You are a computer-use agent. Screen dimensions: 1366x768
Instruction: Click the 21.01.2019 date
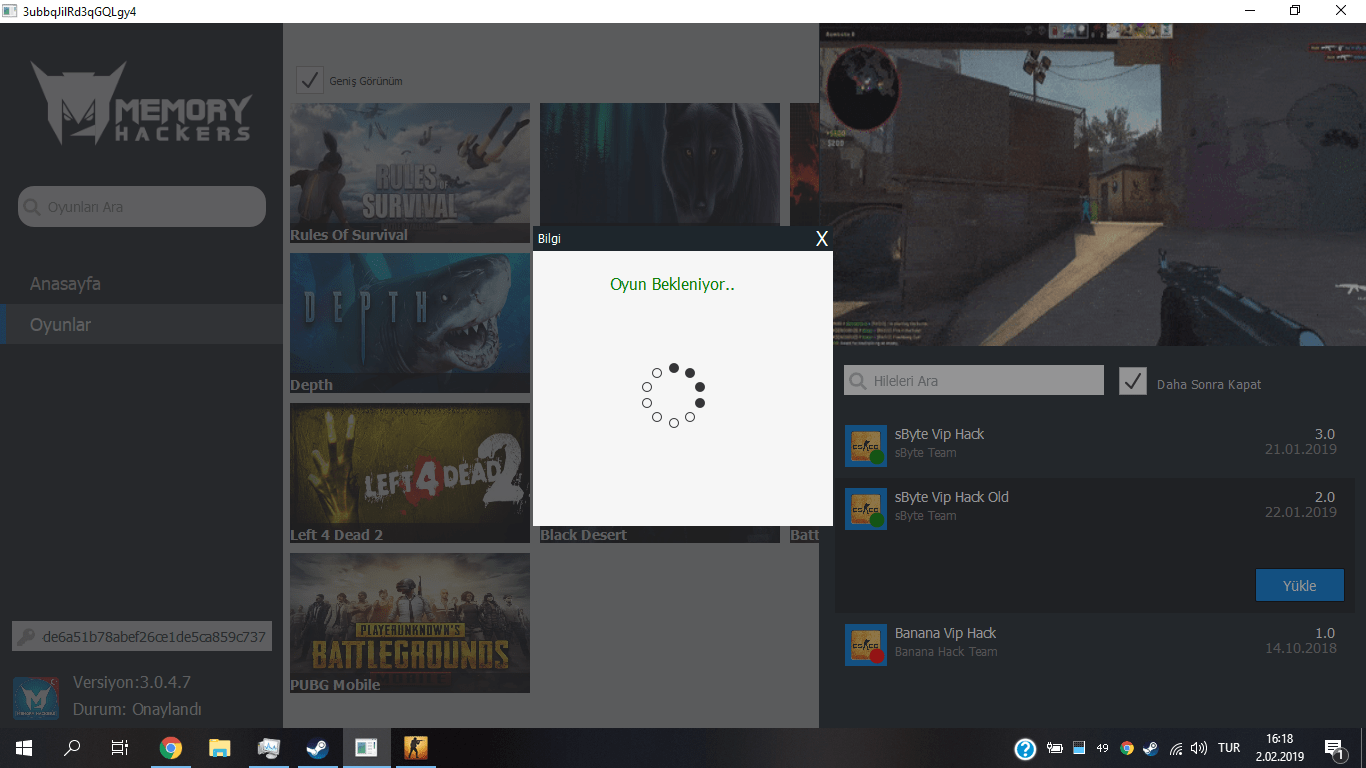1300,450
